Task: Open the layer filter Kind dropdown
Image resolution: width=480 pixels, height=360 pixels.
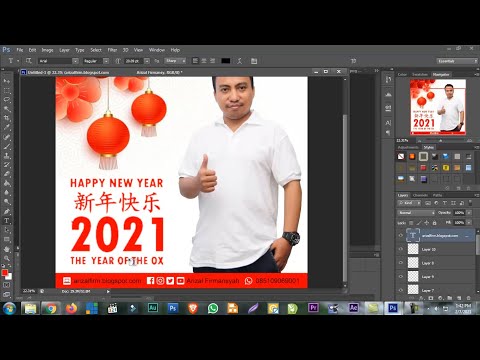Action: point(409,203)
